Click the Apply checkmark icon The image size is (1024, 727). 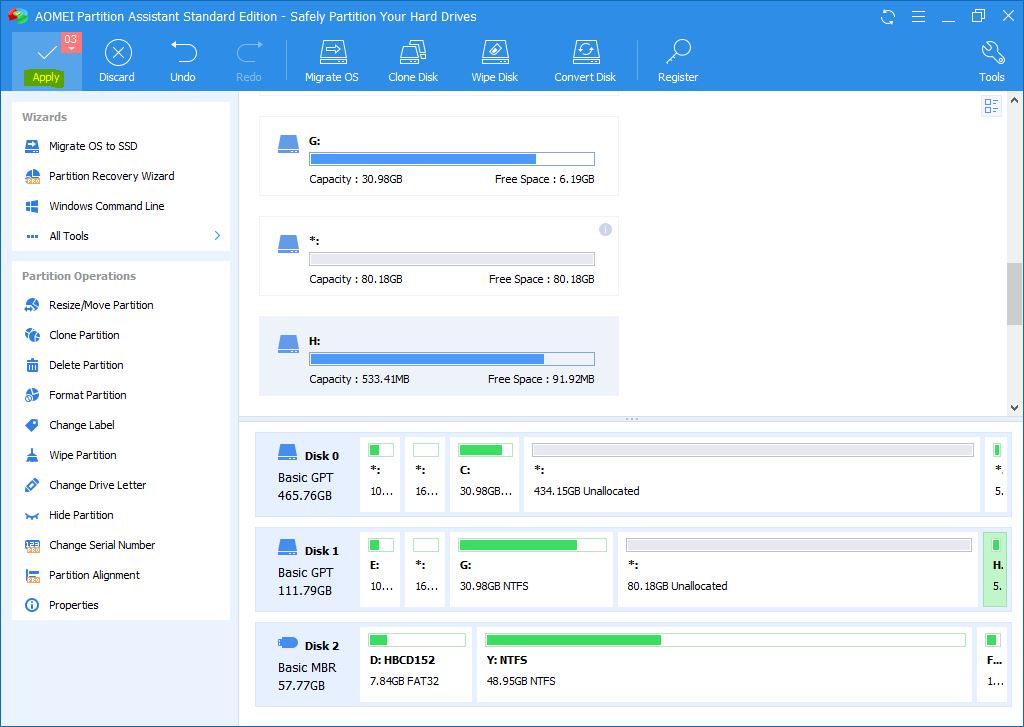pyautogui.click(x=46, y=53)
